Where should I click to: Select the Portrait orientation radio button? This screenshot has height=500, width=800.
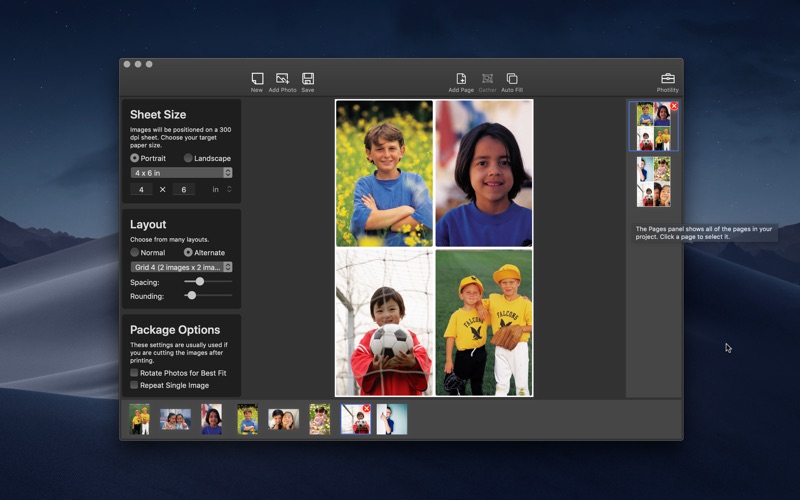(134, 158)
